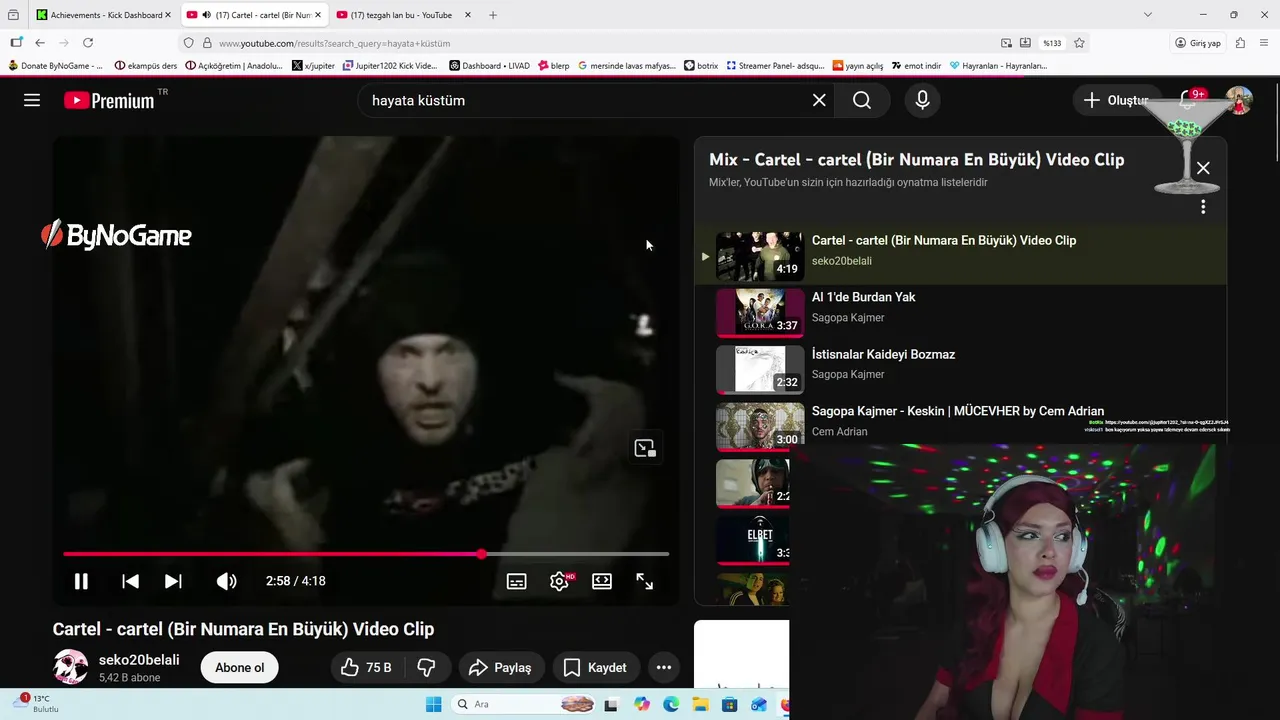This screenshot has height=720, width=1280.
Task: Open more actions ellipsis under video
Action: coord(664,668)
